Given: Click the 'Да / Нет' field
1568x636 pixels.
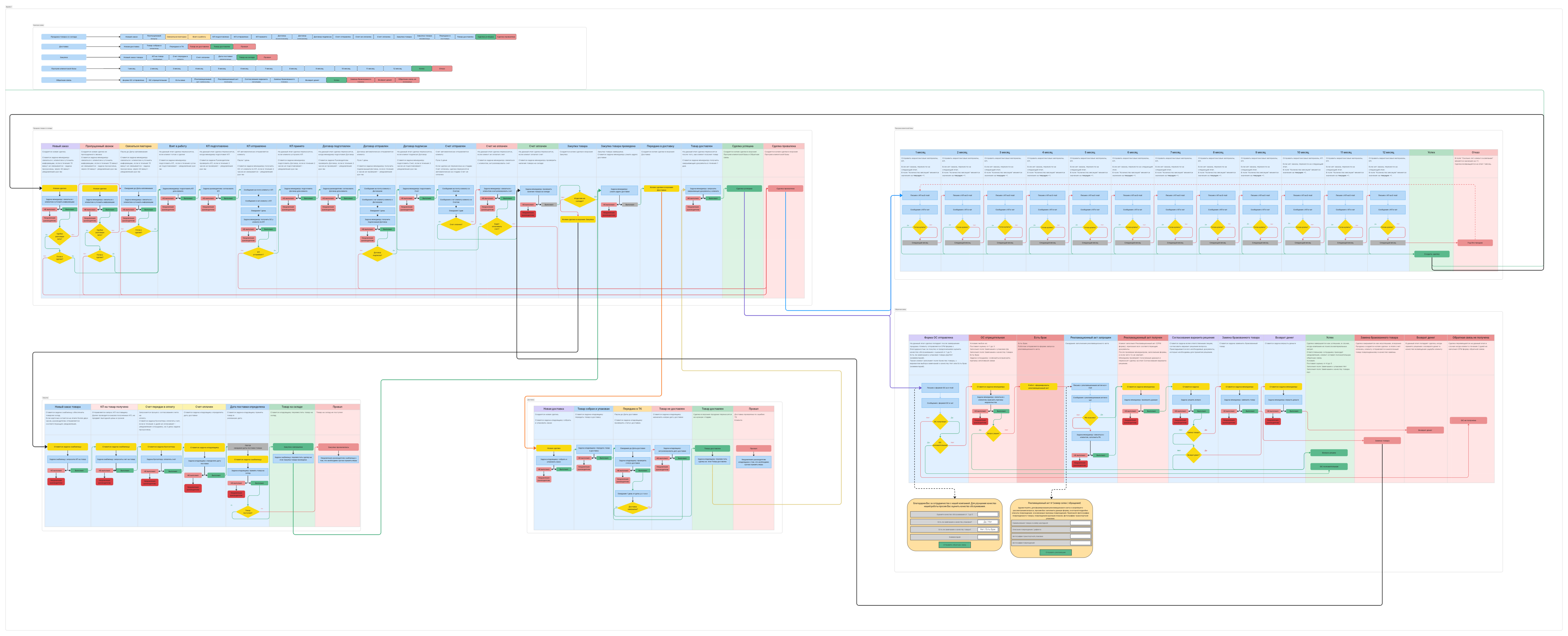Looking at the screenshot, I should pos(988,522).
